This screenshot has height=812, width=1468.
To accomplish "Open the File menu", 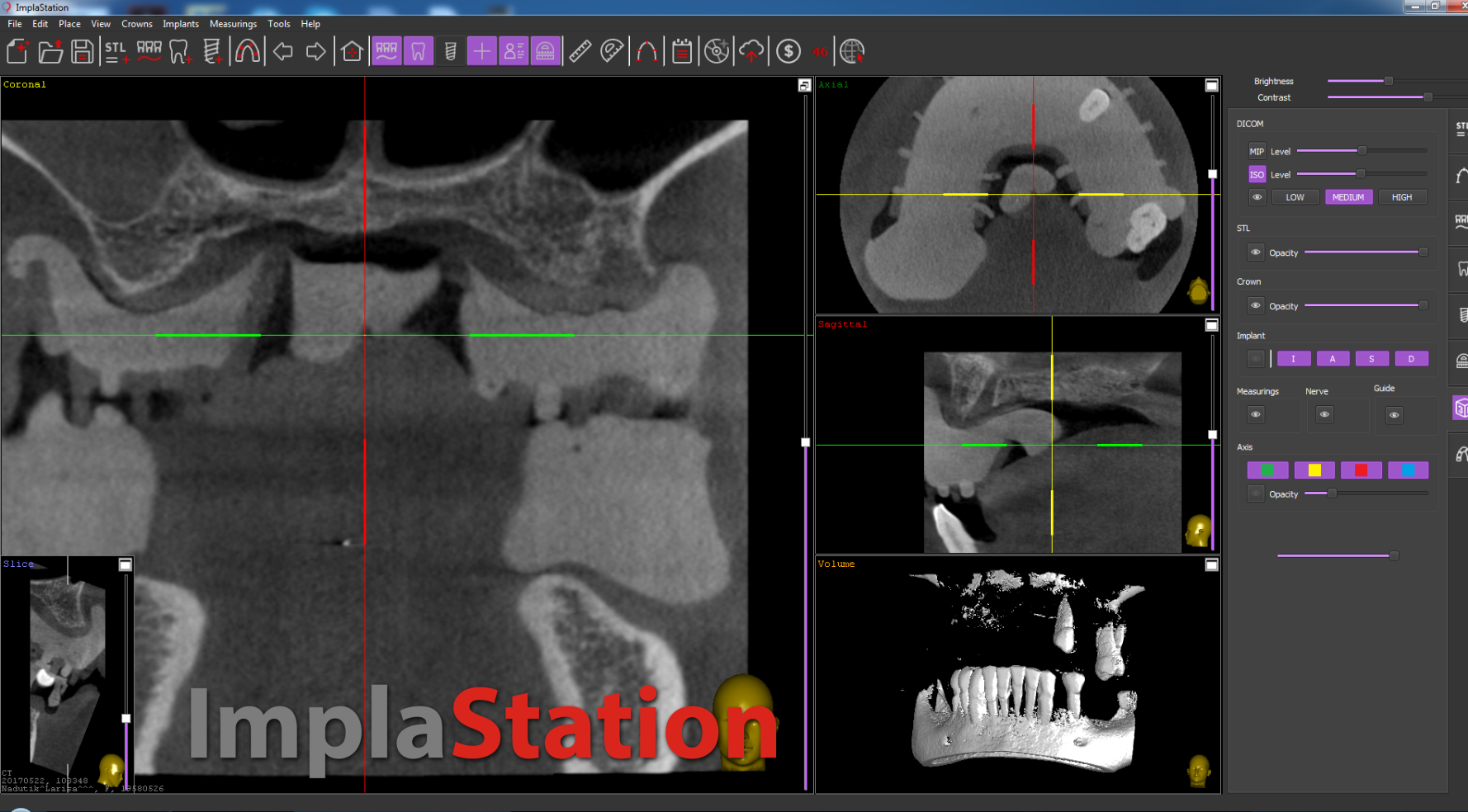I will pyautogui.click(x=15, y=24).
